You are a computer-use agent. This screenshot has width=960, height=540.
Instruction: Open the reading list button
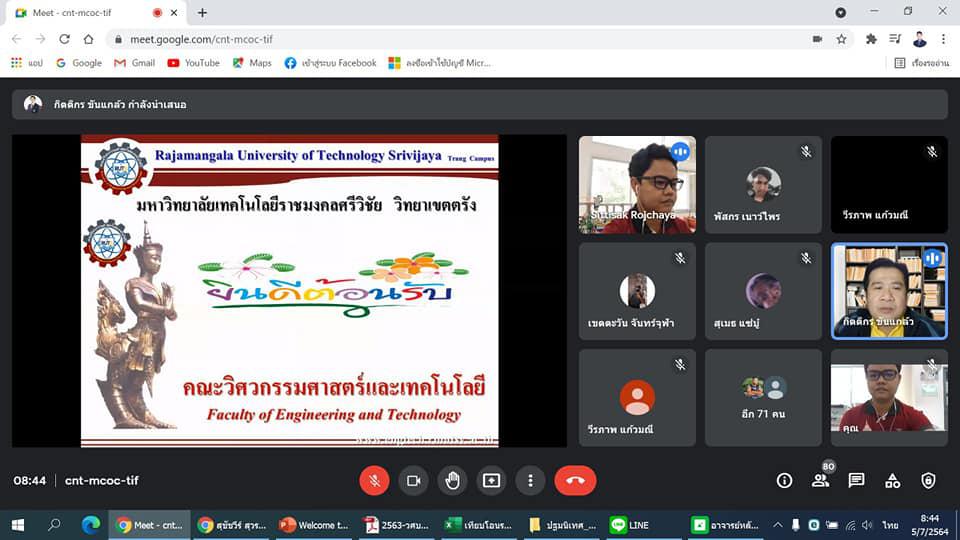921,62
